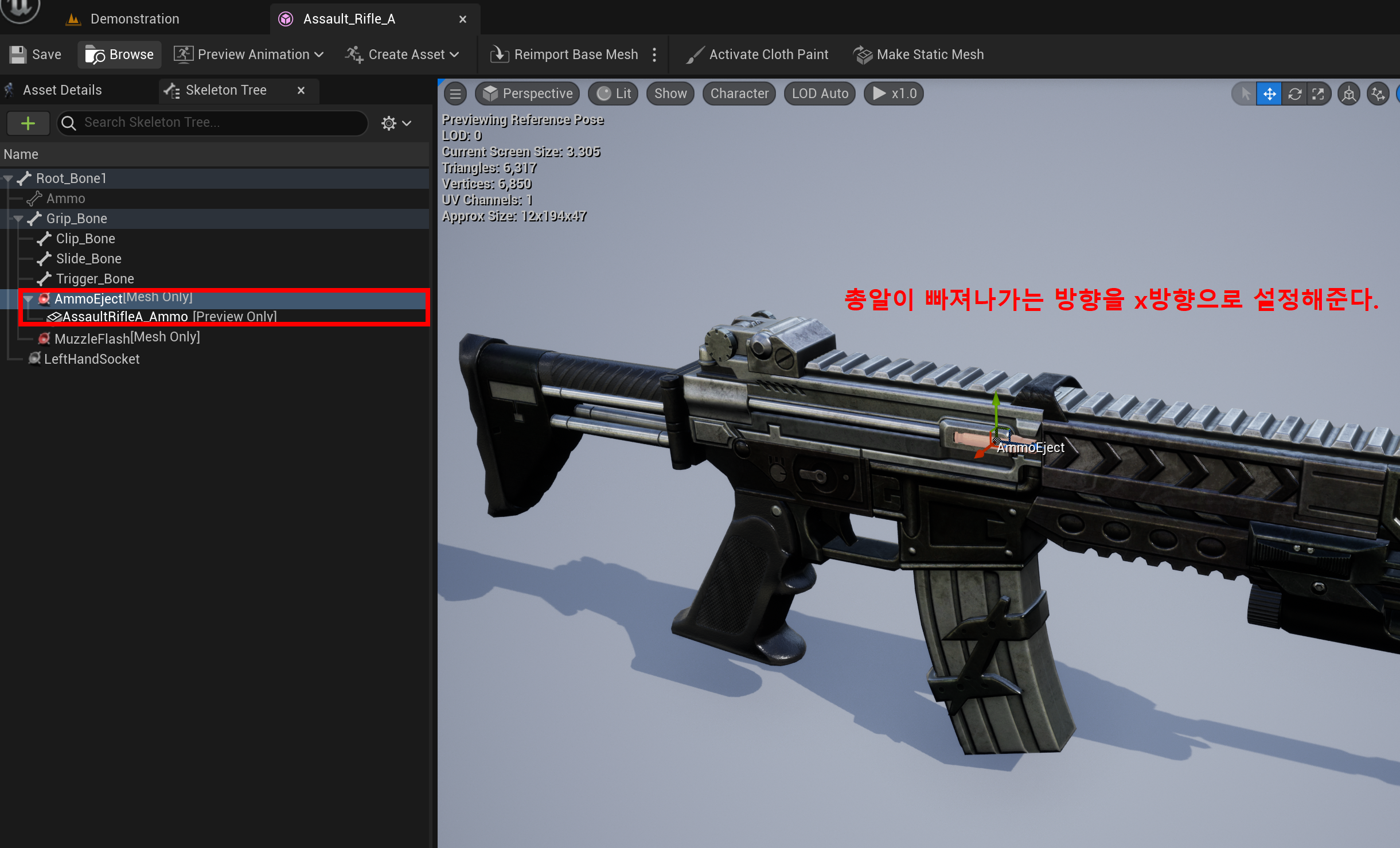Click the surface snapping arrows icon
This screenshot has width=1400, height=848.
click(1378, 94)
